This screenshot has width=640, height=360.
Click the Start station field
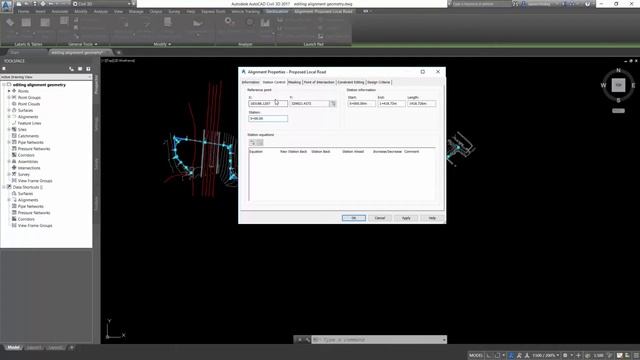click(361, 104)
